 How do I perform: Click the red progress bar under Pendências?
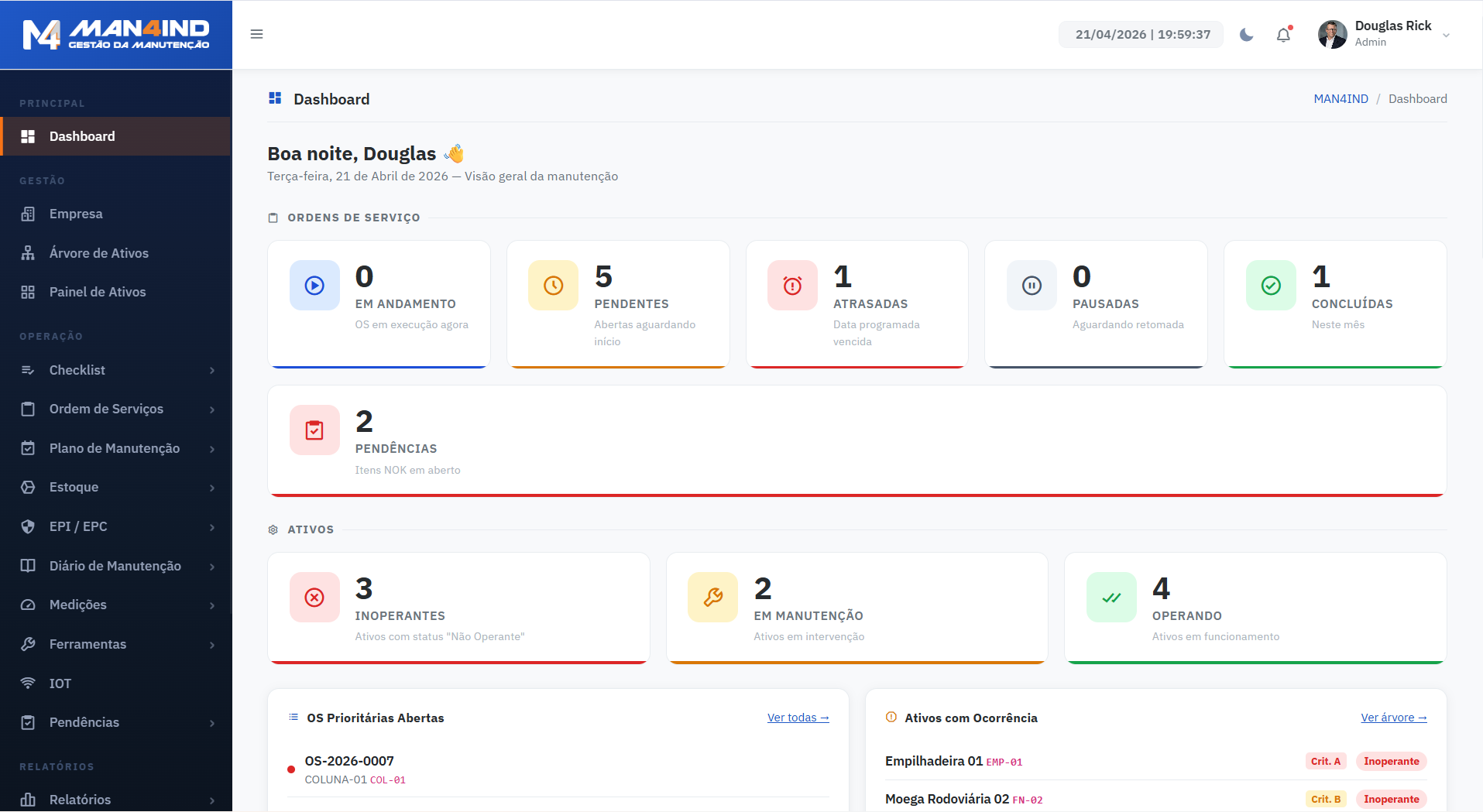pyautogui.click(x=857, y=490)
